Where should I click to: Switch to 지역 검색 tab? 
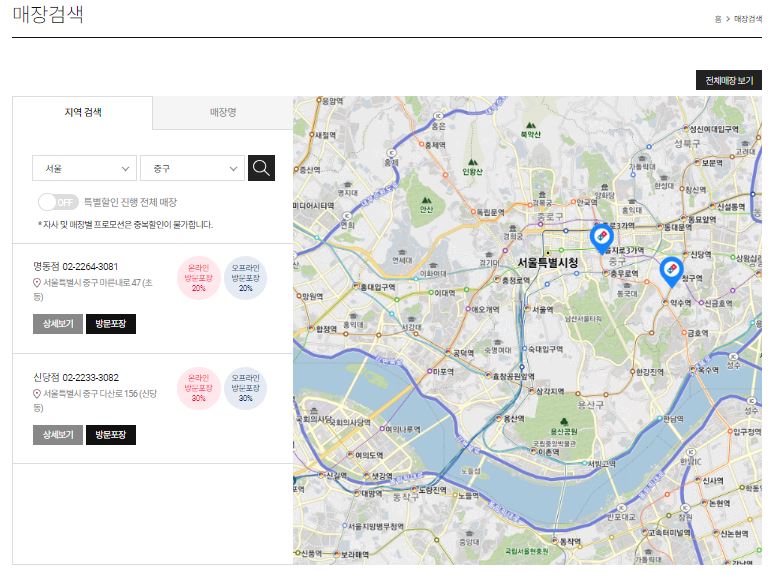[x=83, y=113]
